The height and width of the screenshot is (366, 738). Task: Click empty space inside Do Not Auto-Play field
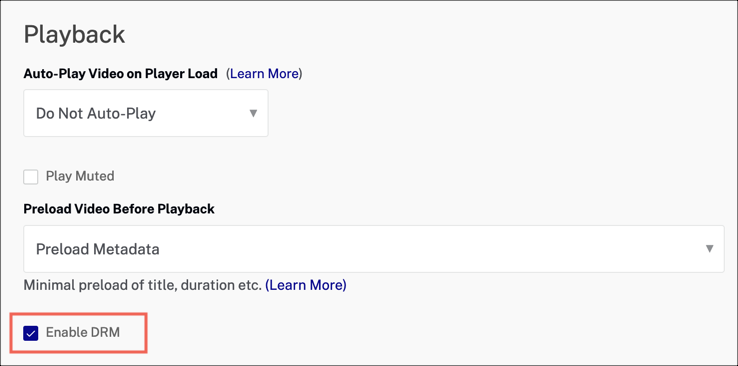coord(202,113)
